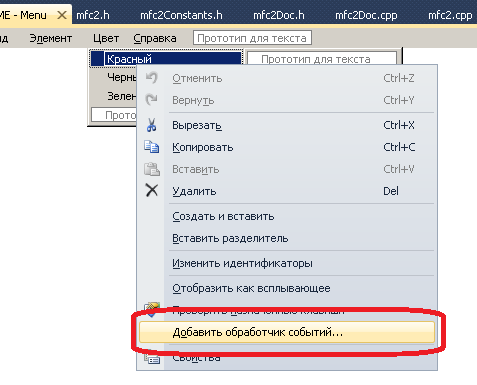
Task: Select Изменить идентификаторы
Action: coord(287,263)
